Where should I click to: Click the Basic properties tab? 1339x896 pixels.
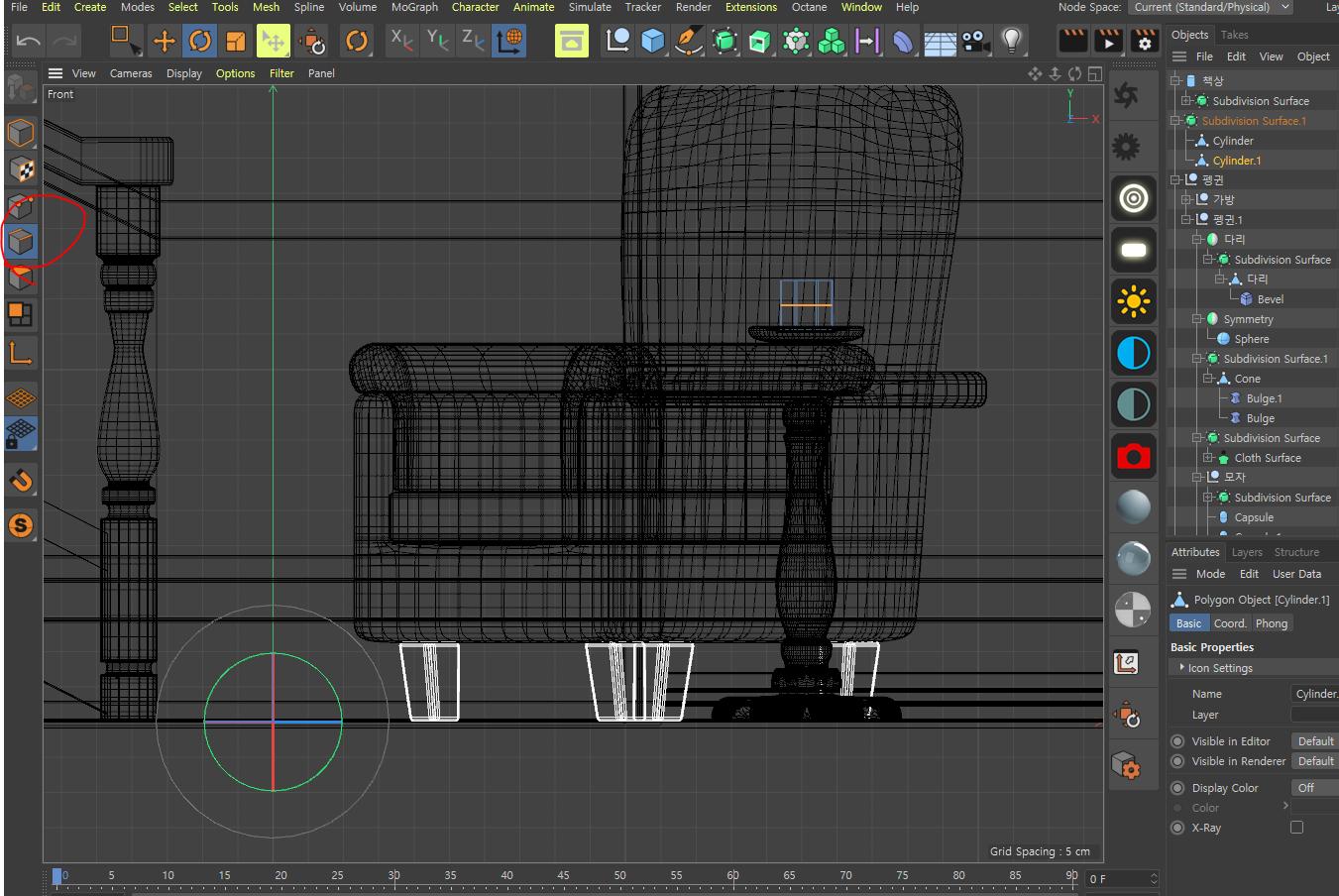tap(1188, 623)
